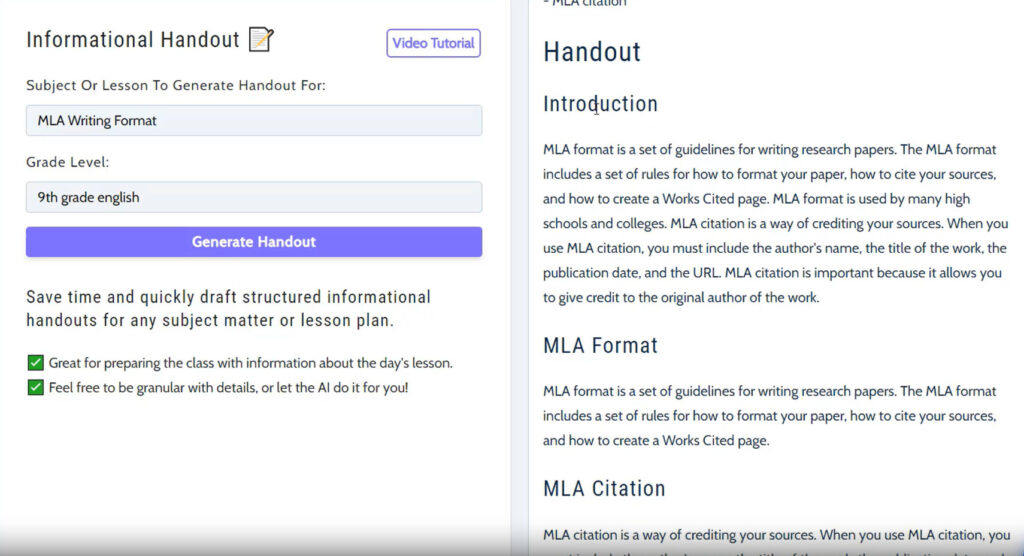1024x556 pixels.
Task: Click the 'Handout' main heading
Action: click(592, 52)
